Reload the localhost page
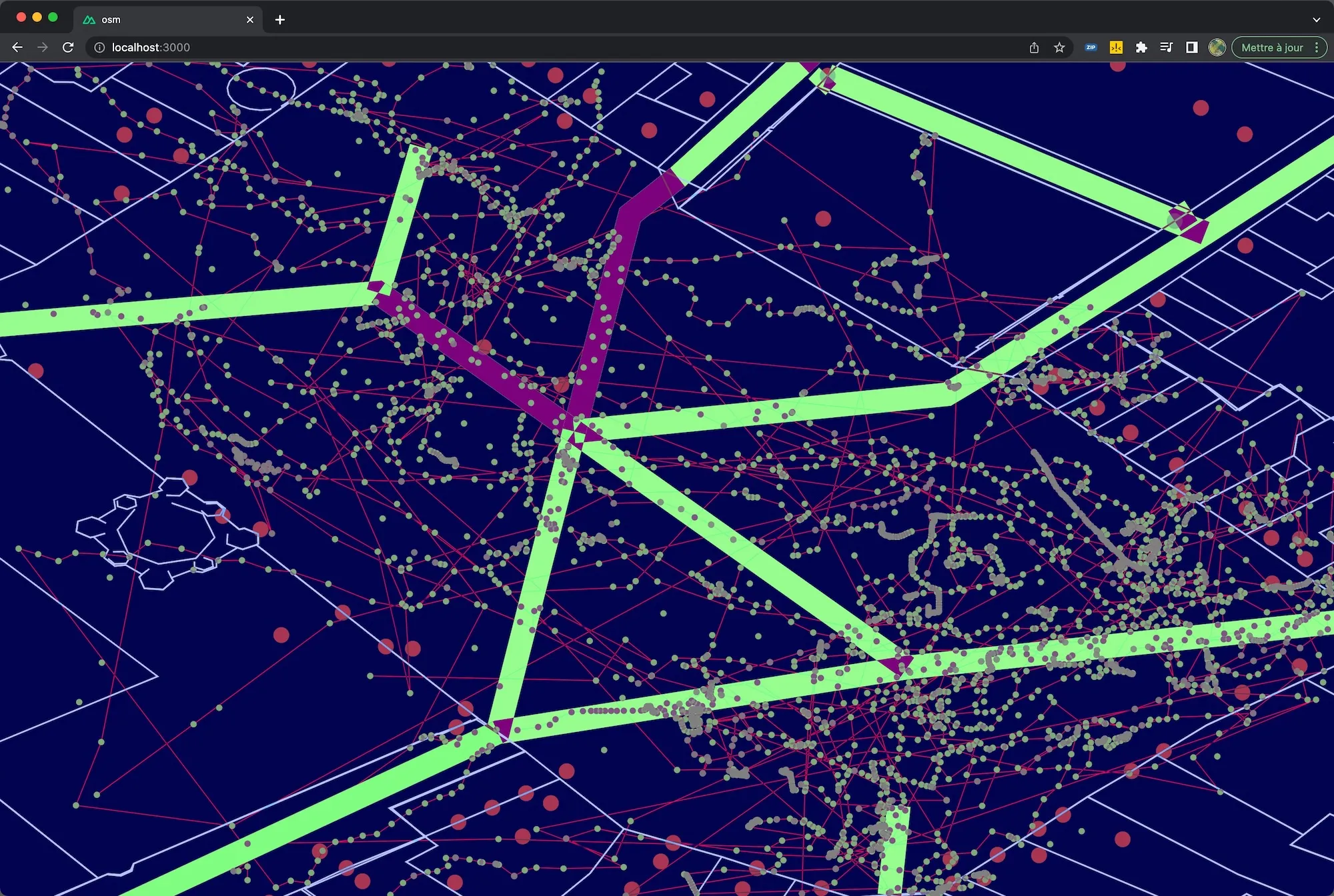This screenshot has width=1334, height=896. pos(68,47)
